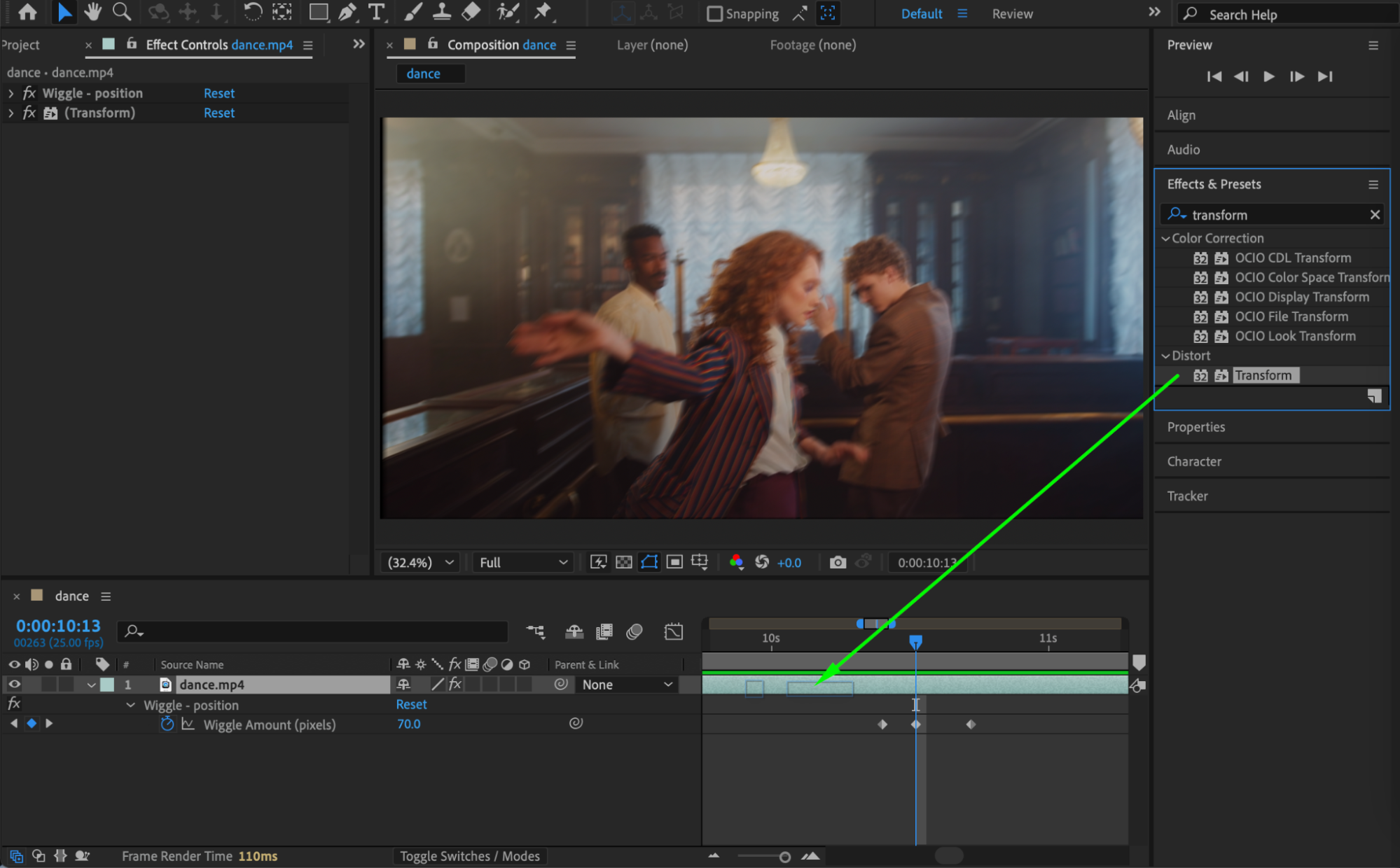This screenshot has width=1400, height=868.
Task: Select the Rectangle shape tool
Action: pos(319,12)
